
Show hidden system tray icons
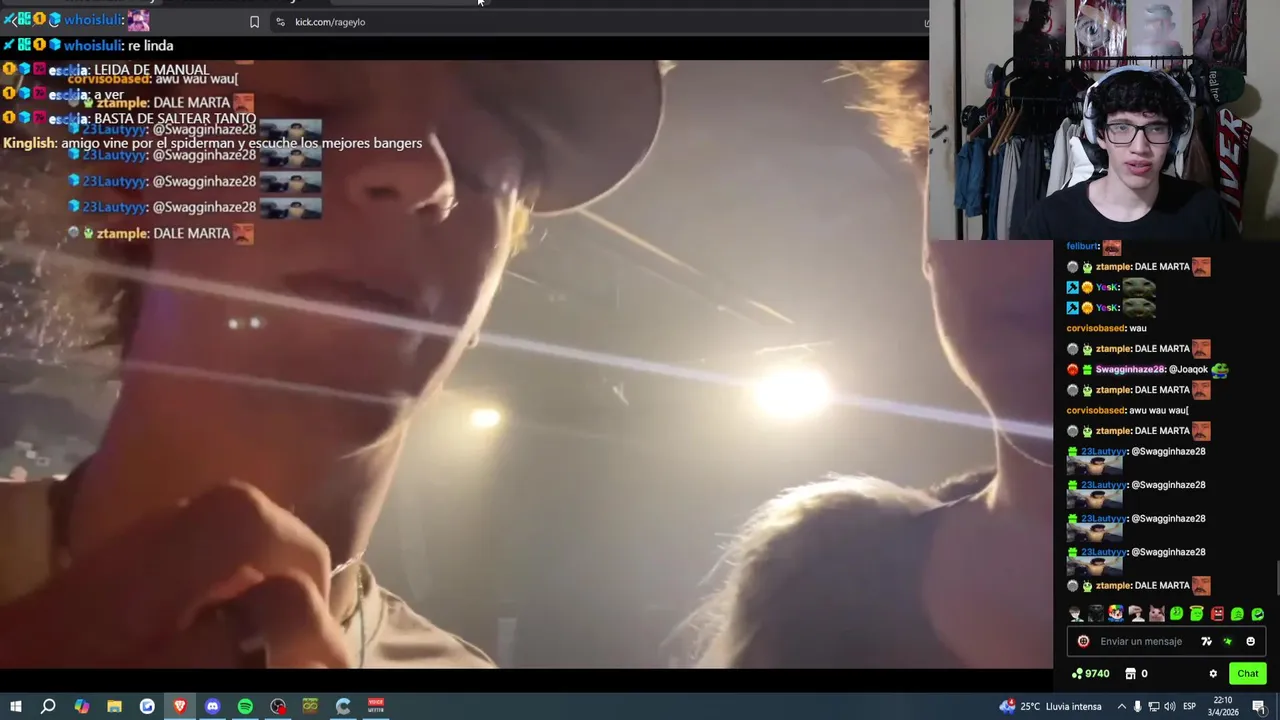pos(1121,706)
